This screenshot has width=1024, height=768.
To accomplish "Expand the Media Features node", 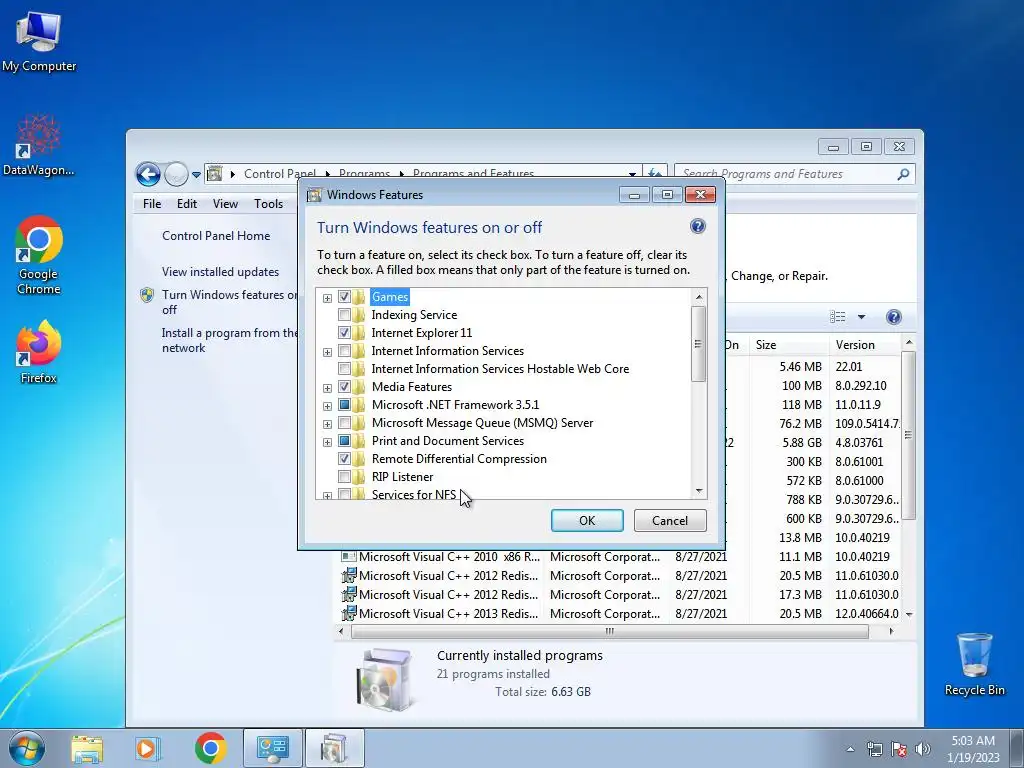I will (327, 388).
